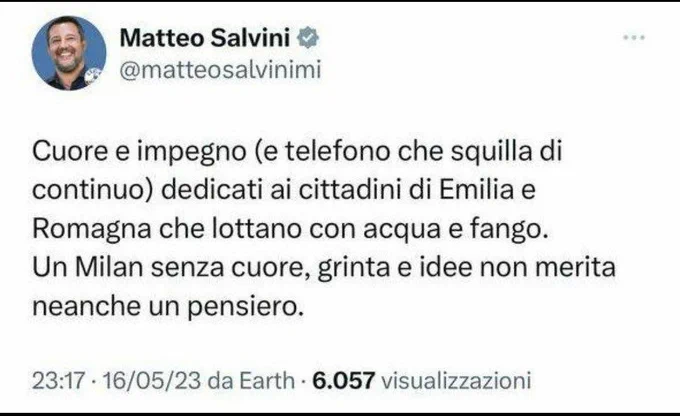Click the 6.057 view count
The height and width of the screenshot is (416, 680).
343,380
